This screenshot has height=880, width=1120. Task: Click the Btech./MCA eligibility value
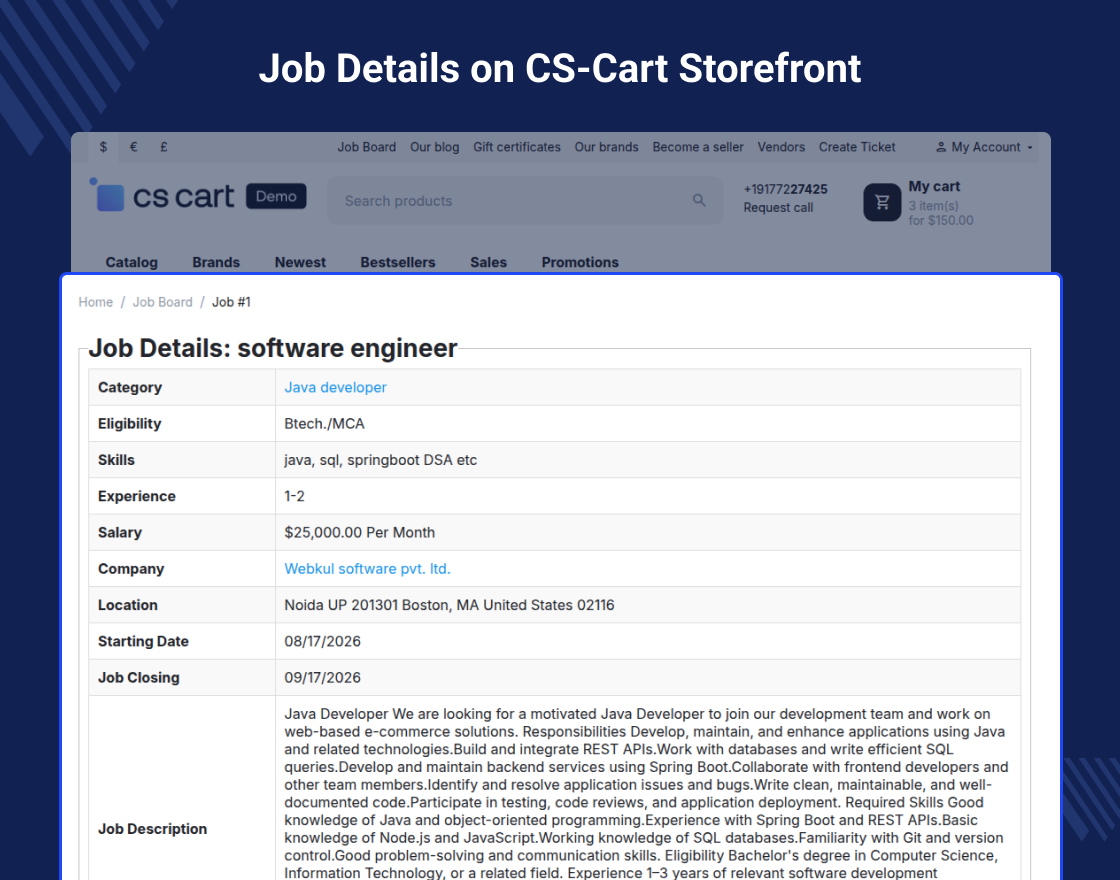click(324, 424)
